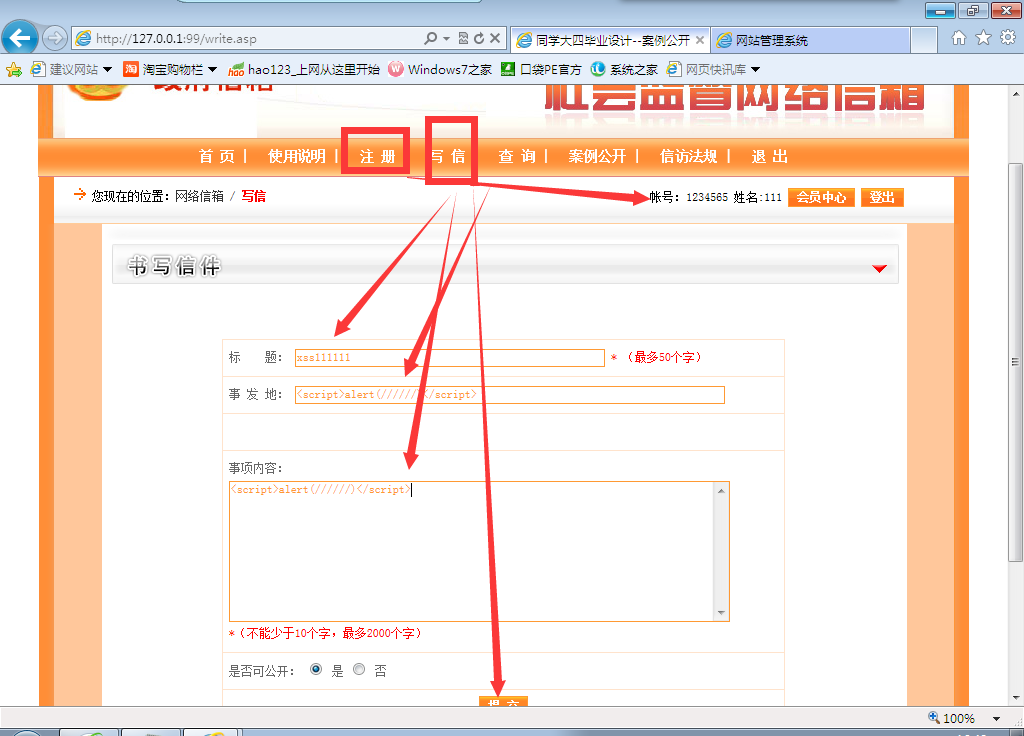This screenshot has width=1024, height=736.
Task: Click the zoom magnifier icon in status bar
Action: click(934, 717)
